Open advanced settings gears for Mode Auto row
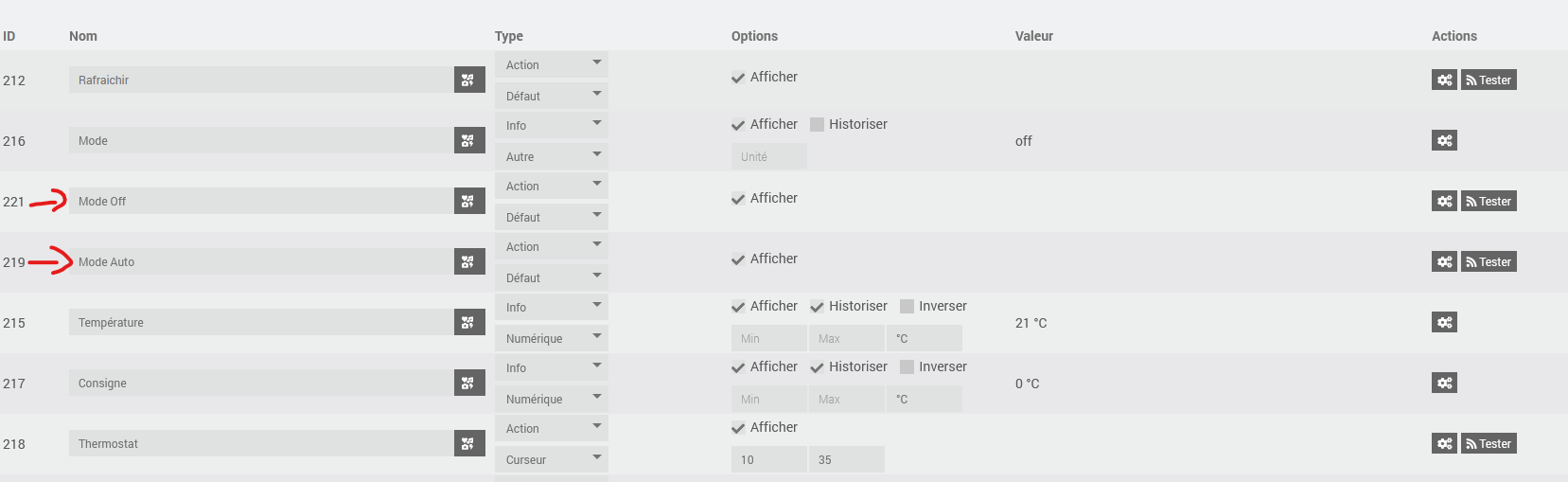The image size is (1568, 482). click(x=1444, y=261)
